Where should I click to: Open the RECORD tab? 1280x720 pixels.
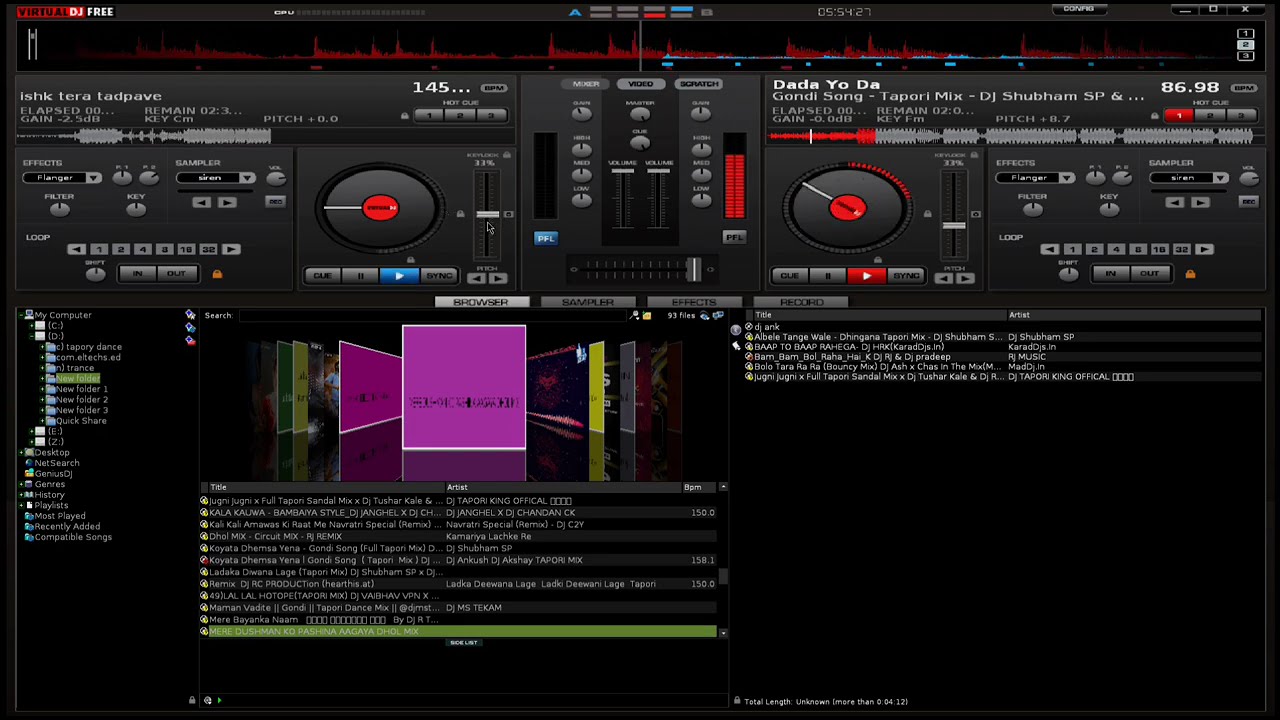click(x=801, y=302)
